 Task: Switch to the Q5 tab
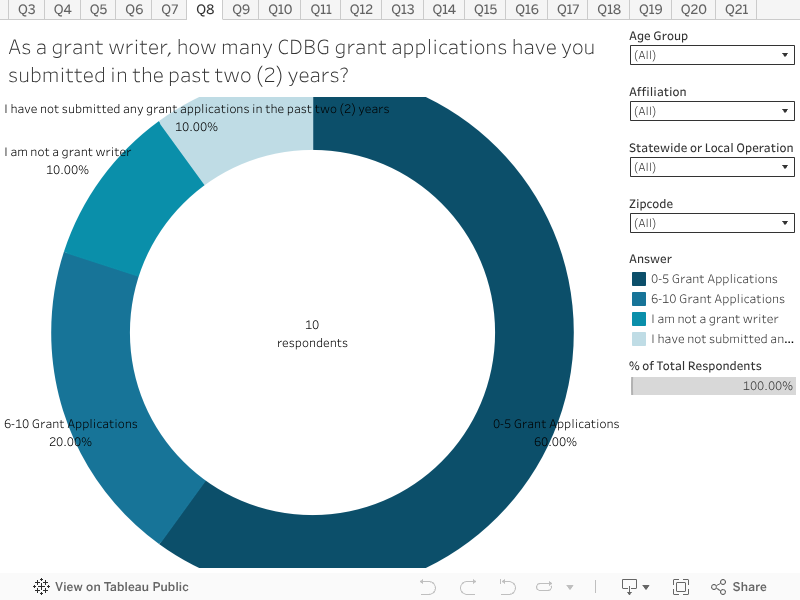pyautogui.click(x=98, y=9)
